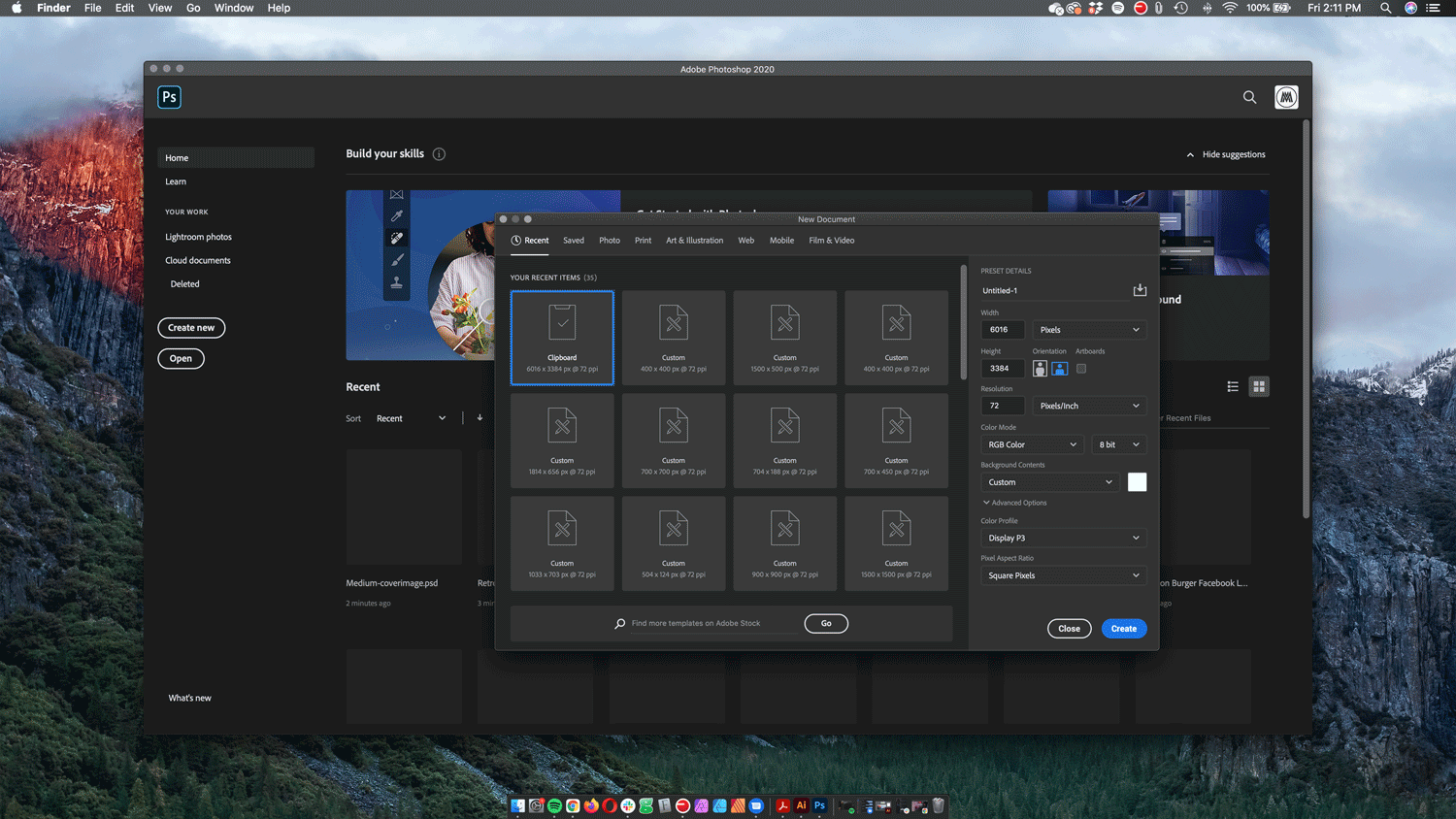This screenshot has width=1456, height=819.
Task: Select the Clipboard 6016 x 3384 preset
Action: [562, 338]
